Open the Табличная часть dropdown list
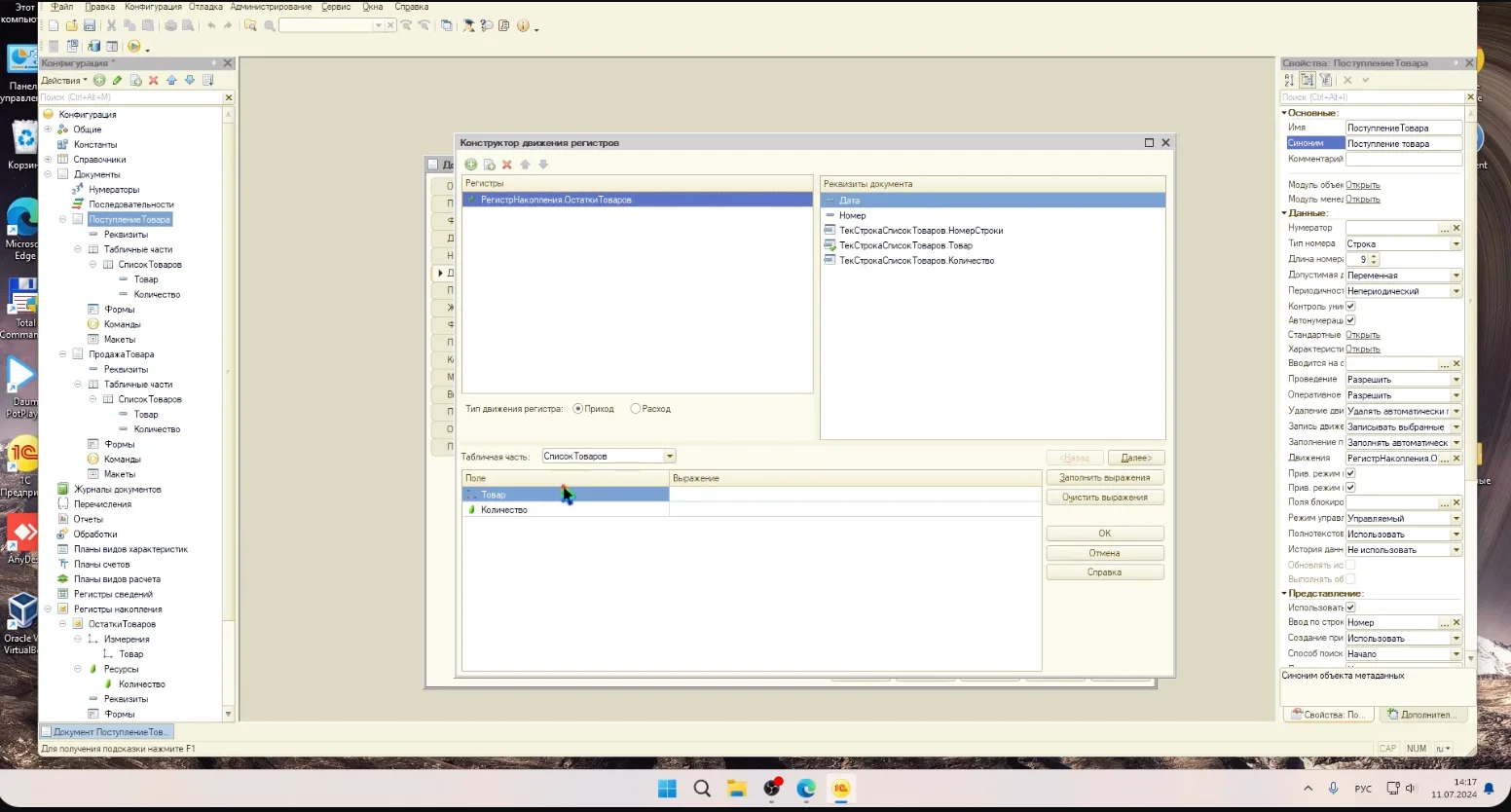The image size is (1511, 812). (670, 457)
